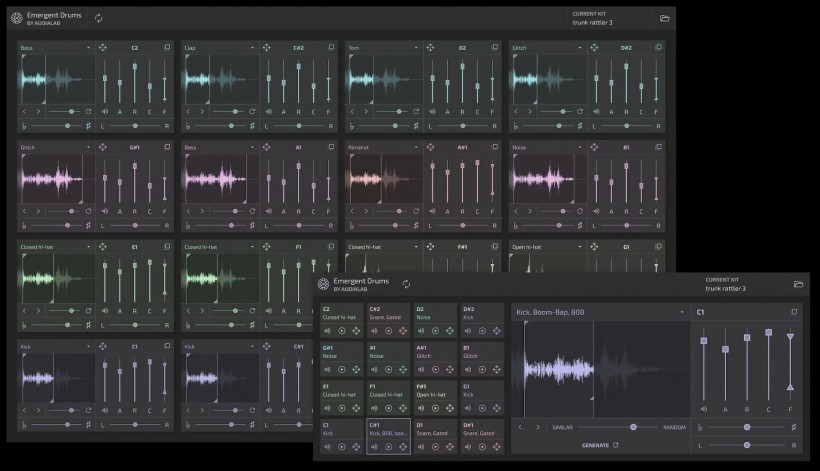820x471 pixels.
Task: Click the drag-move icon on the C2 Bass pad
Action: coord(102,47)
